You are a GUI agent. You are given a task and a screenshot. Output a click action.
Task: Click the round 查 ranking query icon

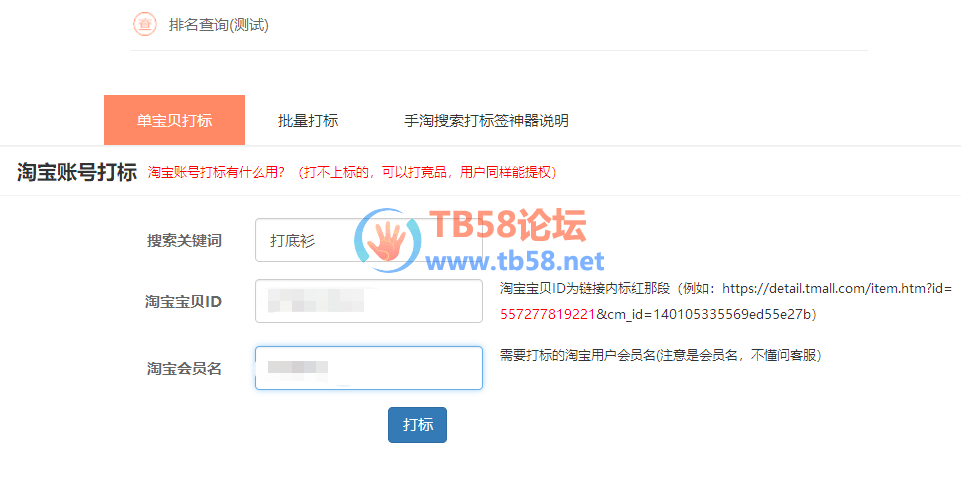coord(145,25)
